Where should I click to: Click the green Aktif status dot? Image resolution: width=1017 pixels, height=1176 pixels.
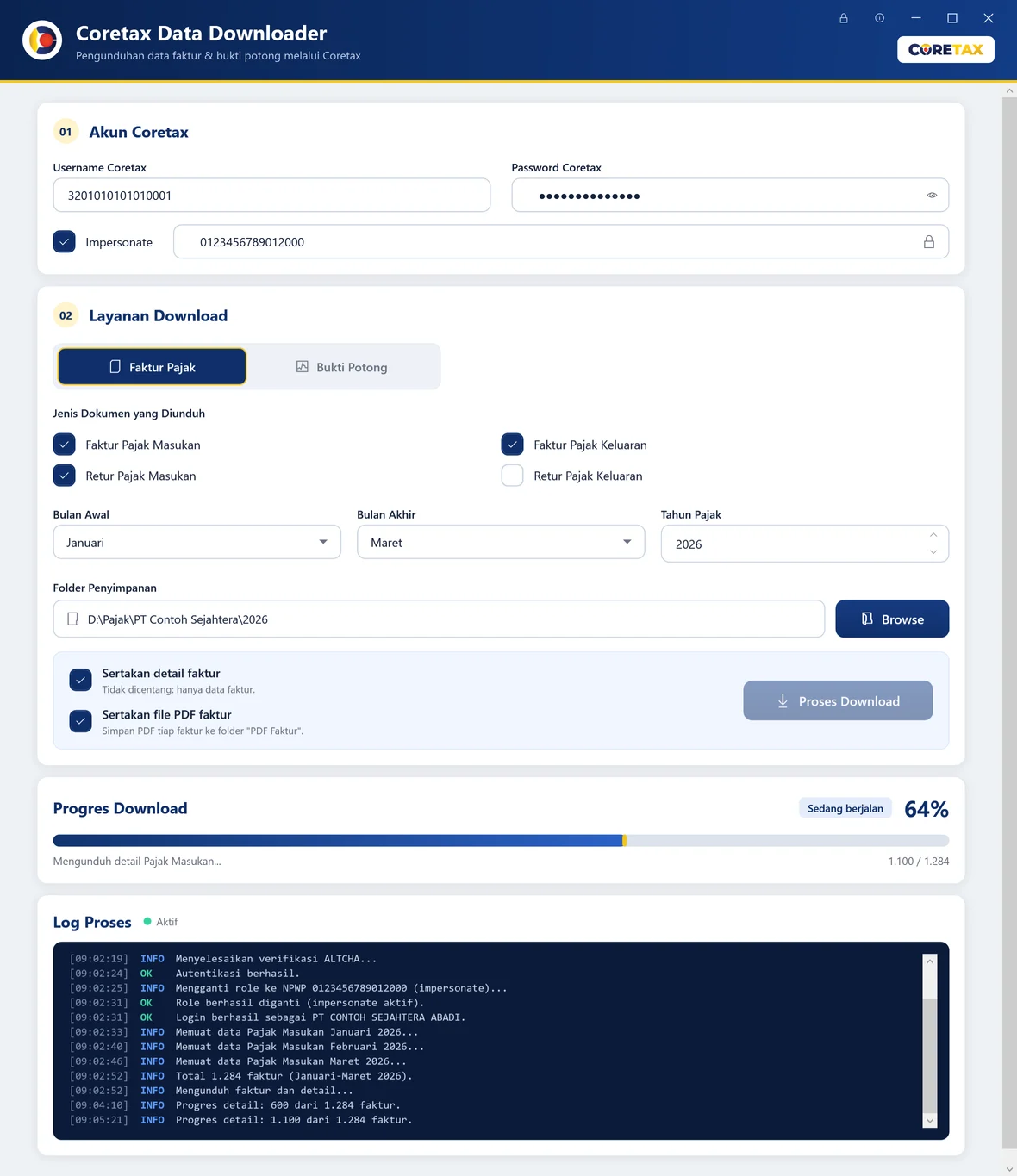pyautogui.click(x=147, y=922)
